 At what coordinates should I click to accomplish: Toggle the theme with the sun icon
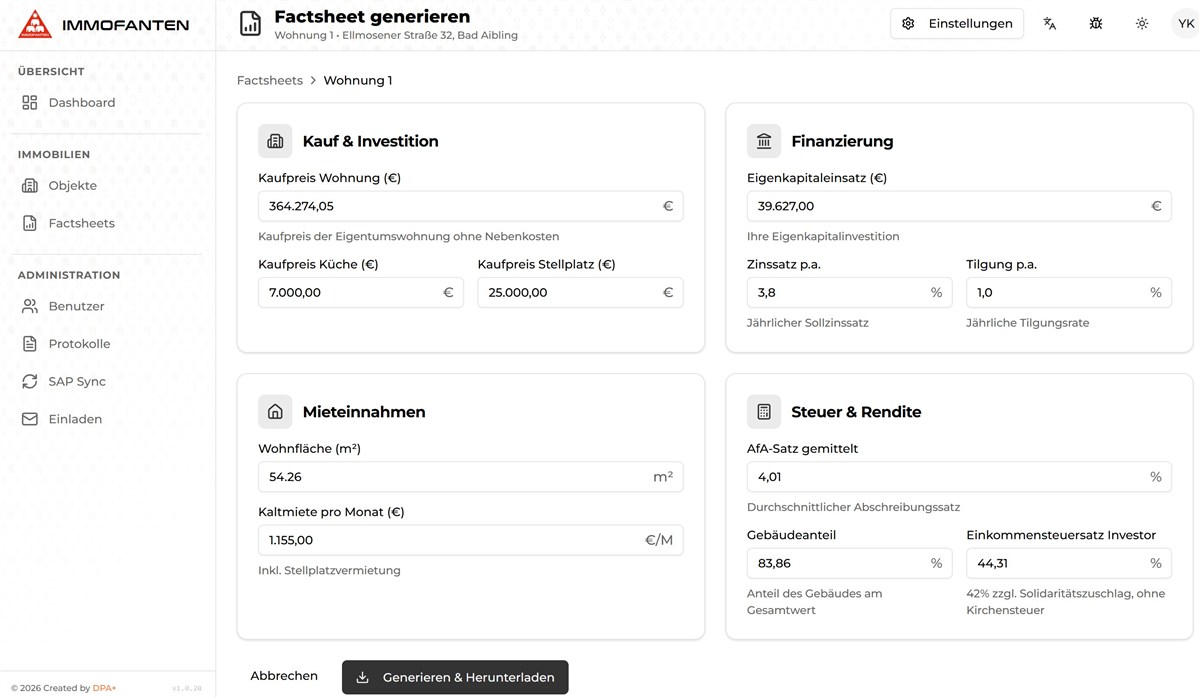pyautogui.click(x=1142, y=22)
